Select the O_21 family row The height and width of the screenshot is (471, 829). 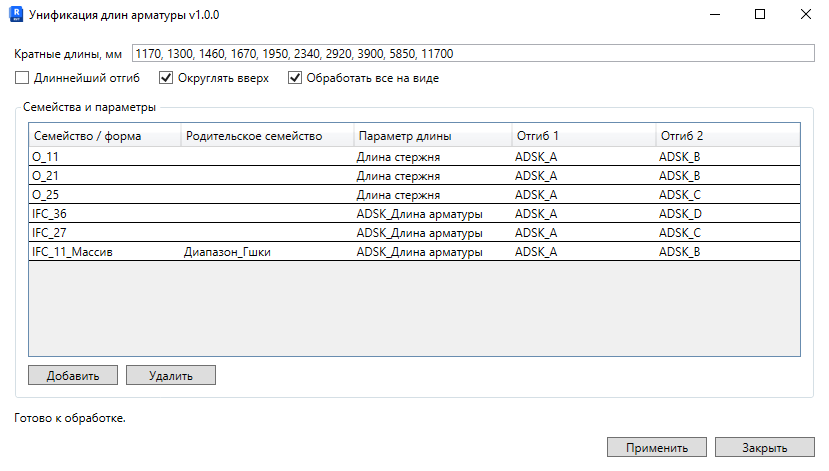pyautogui.click(x=414, y=176)
